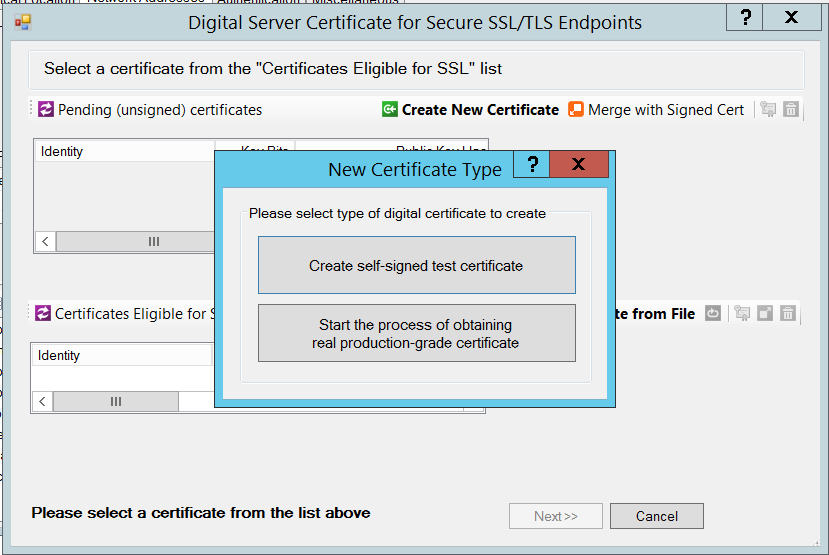
Task: Click Identity column header in Eligible list
Action: pos(122,355)
